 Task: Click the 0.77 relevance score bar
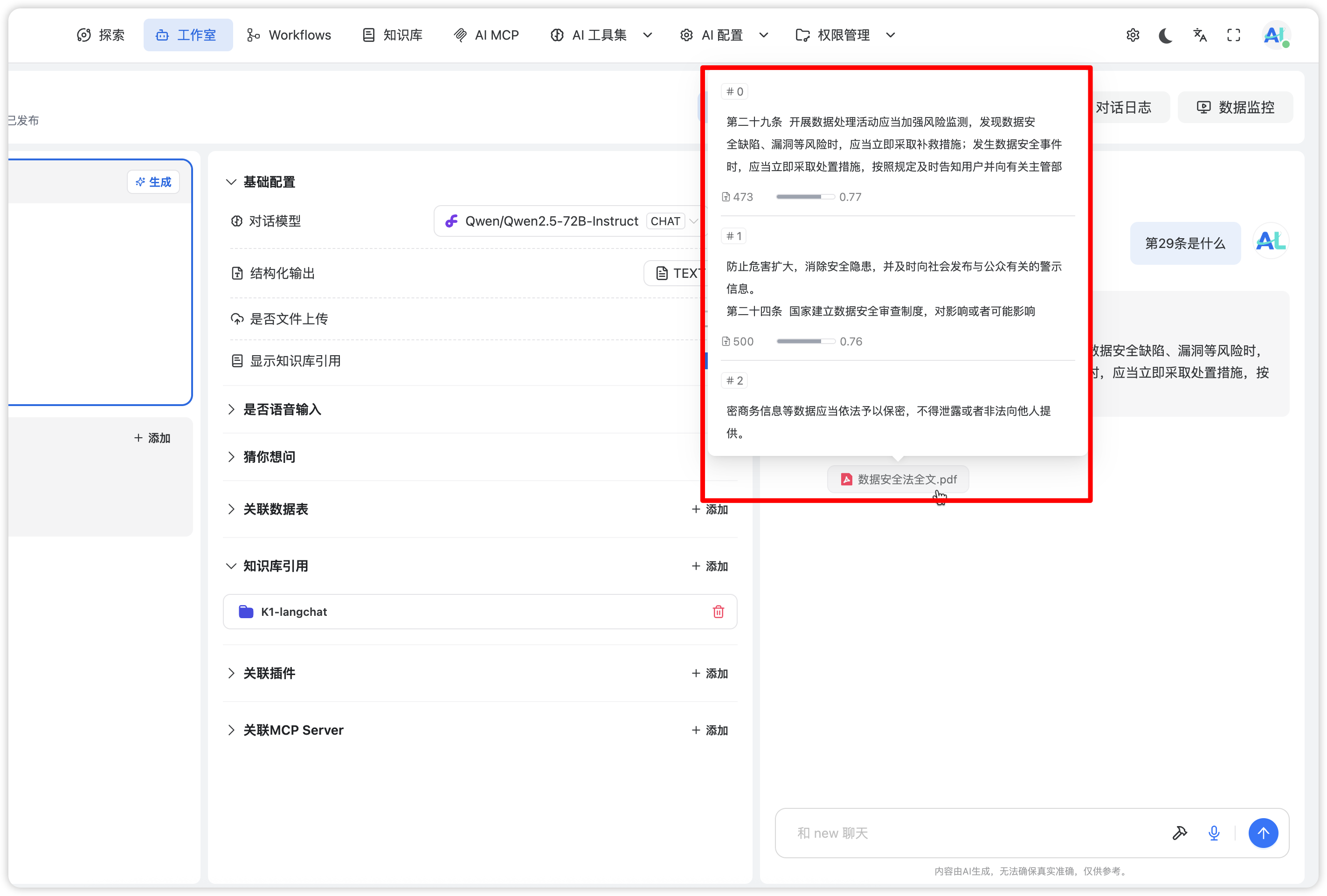[804, 197]
